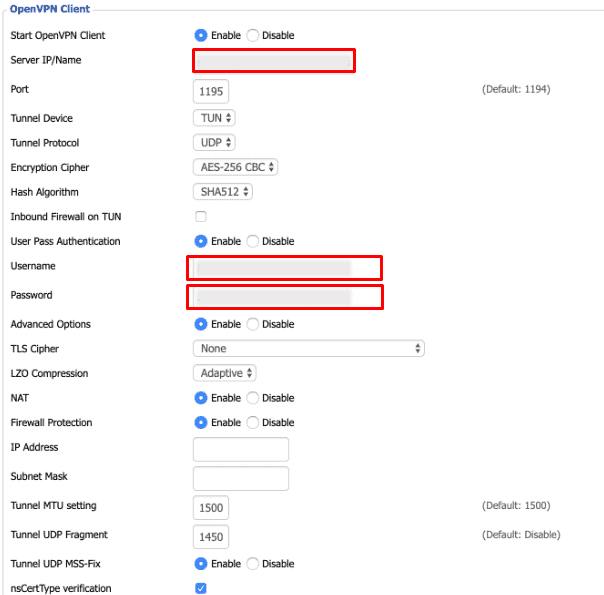
Task: Expand the Encryption Cipher dropdown
Action: [x=235, y=167]
